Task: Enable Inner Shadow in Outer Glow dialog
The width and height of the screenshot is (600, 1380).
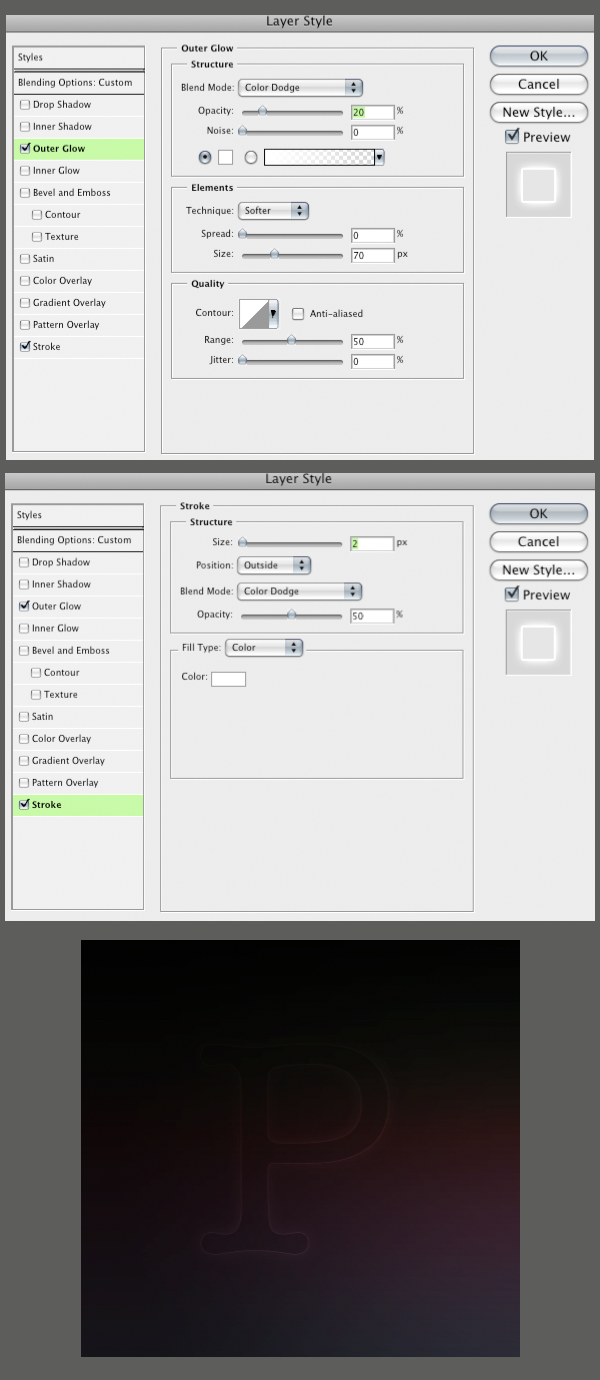Action: click(25, 127)
